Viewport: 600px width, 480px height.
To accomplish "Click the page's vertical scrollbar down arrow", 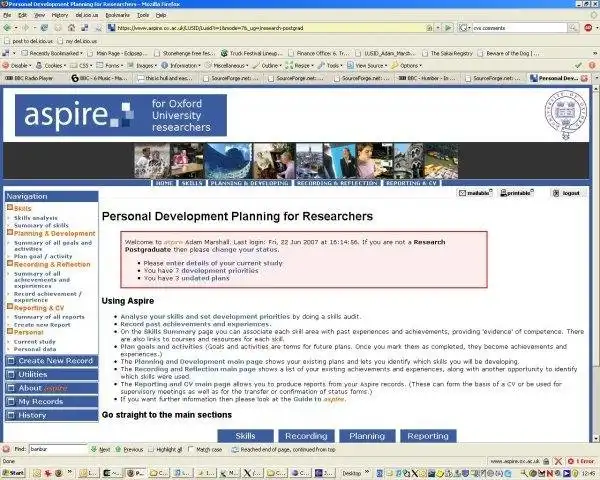I will coord(596,439).
